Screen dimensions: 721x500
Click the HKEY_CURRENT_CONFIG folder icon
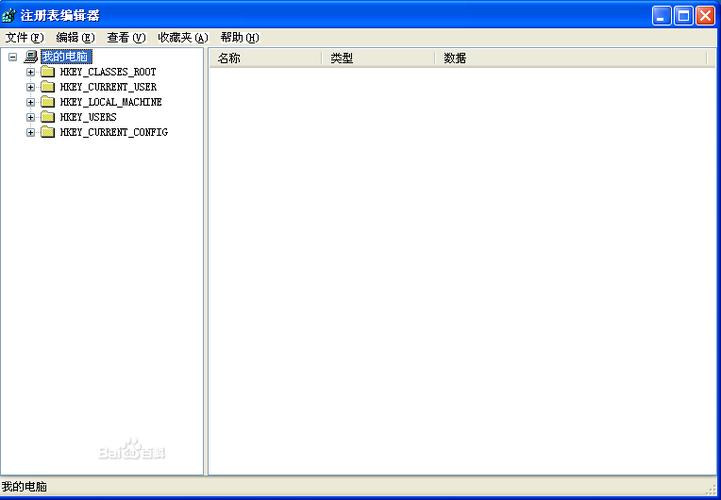tap(48, 132)
